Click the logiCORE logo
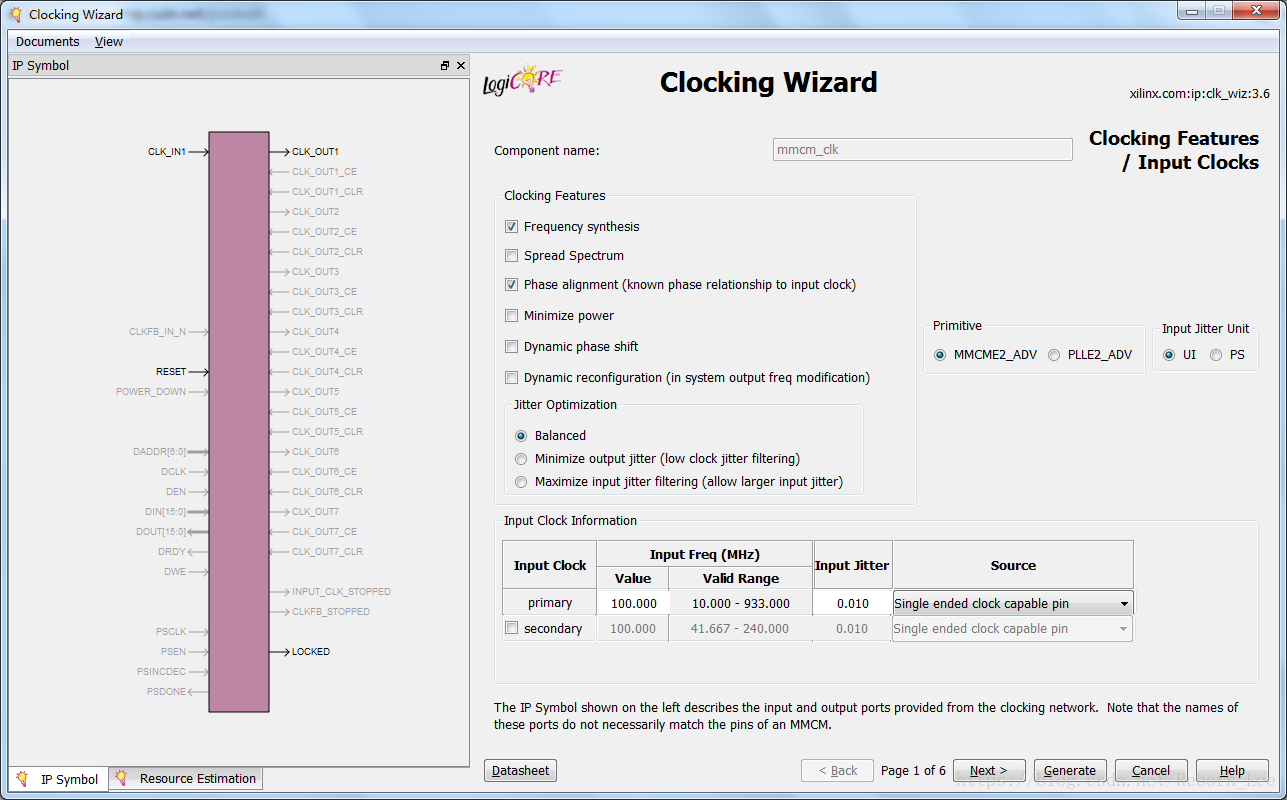The height and width of the screenshot is (800, 1287). [523, 81]
